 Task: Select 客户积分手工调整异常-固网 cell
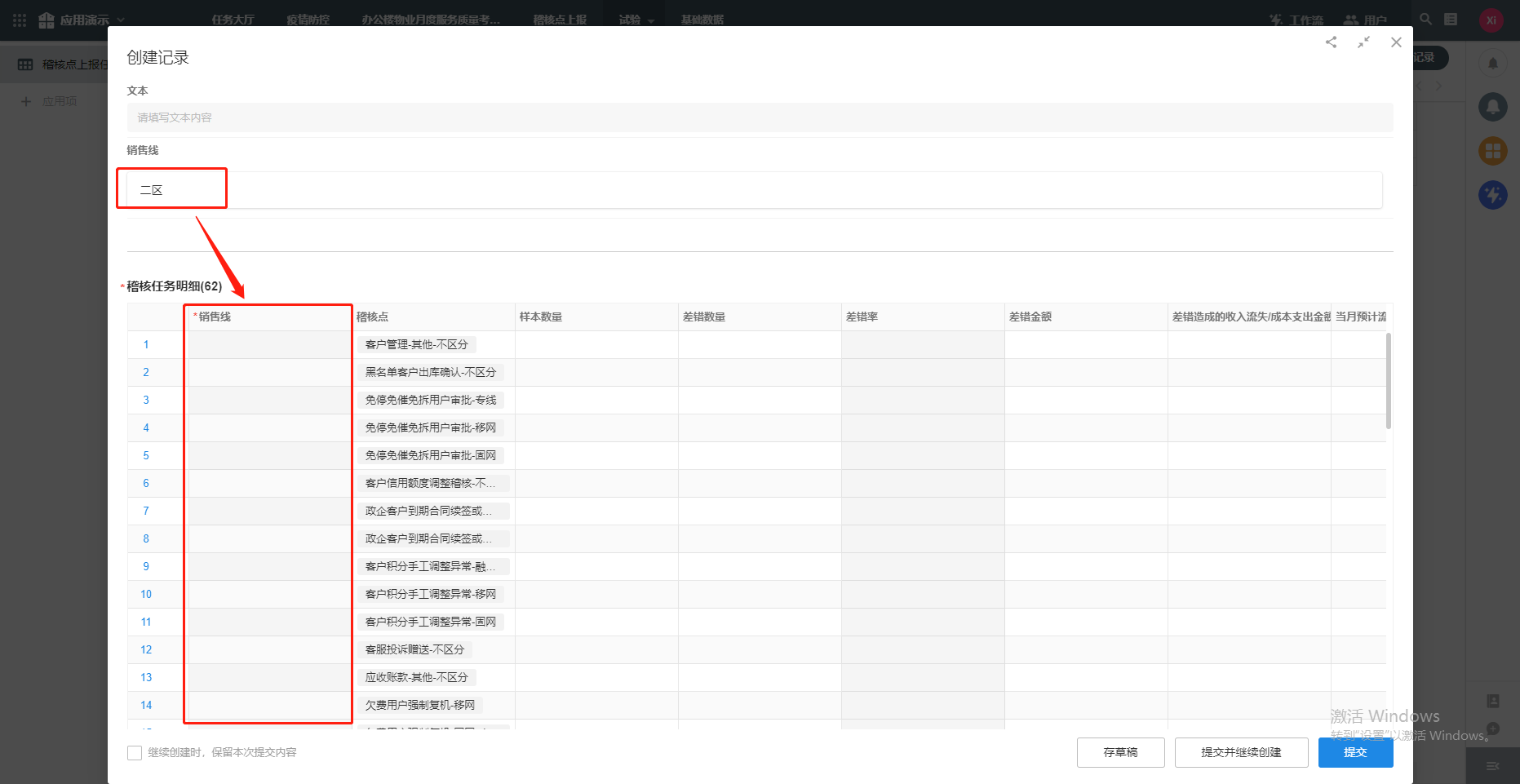point(431,622)
